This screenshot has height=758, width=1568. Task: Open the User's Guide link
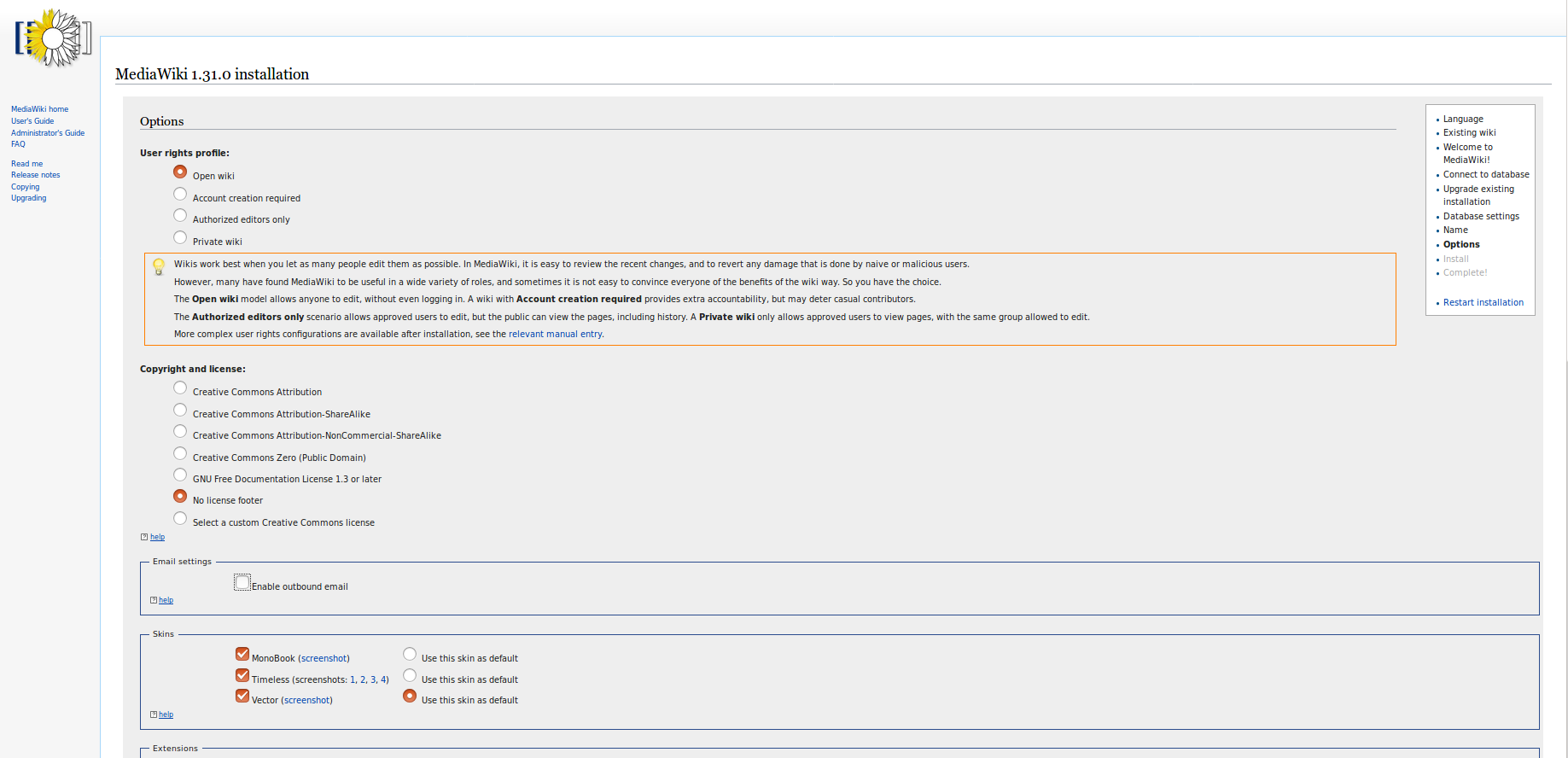(x=32, y=121)
